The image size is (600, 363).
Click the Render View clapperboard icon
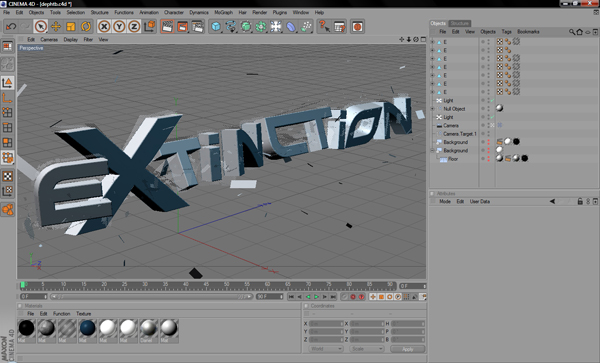(x=167, y=26)
